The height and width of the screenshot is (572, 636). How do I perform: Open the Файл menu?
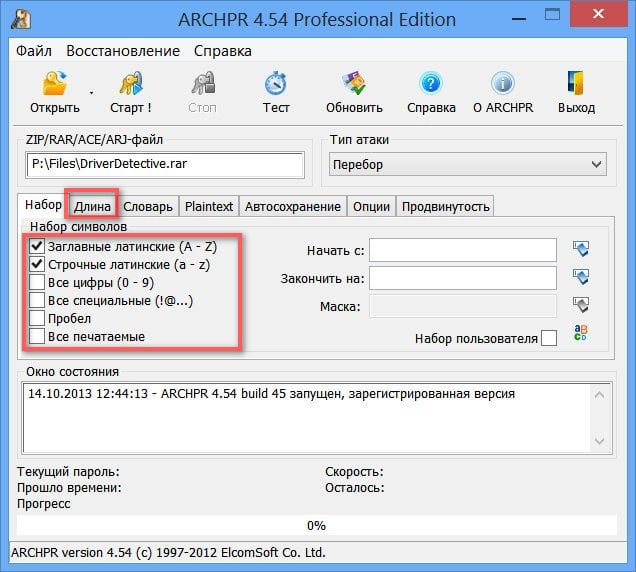(x=34, y=51)
